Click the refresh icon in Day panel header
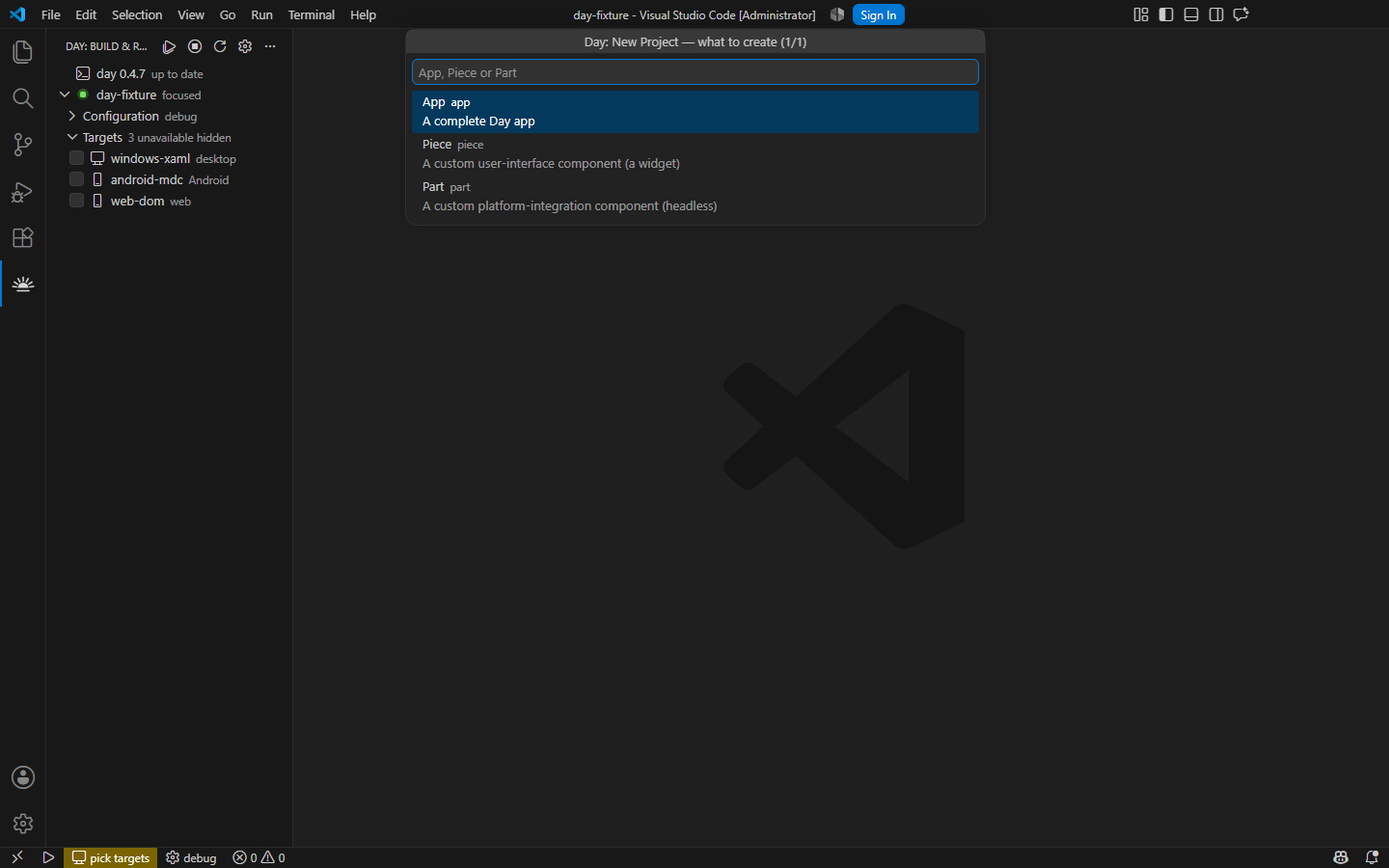 (x=220, y=46)
